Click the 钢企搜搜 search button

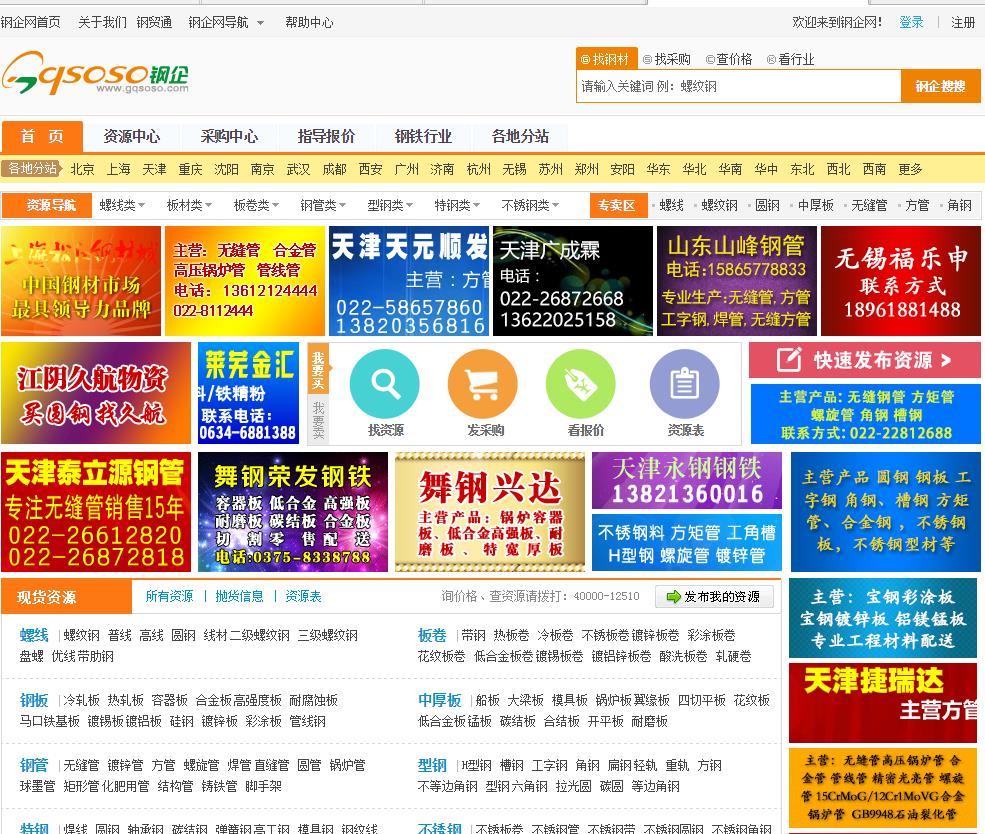(x=940, y=86)
